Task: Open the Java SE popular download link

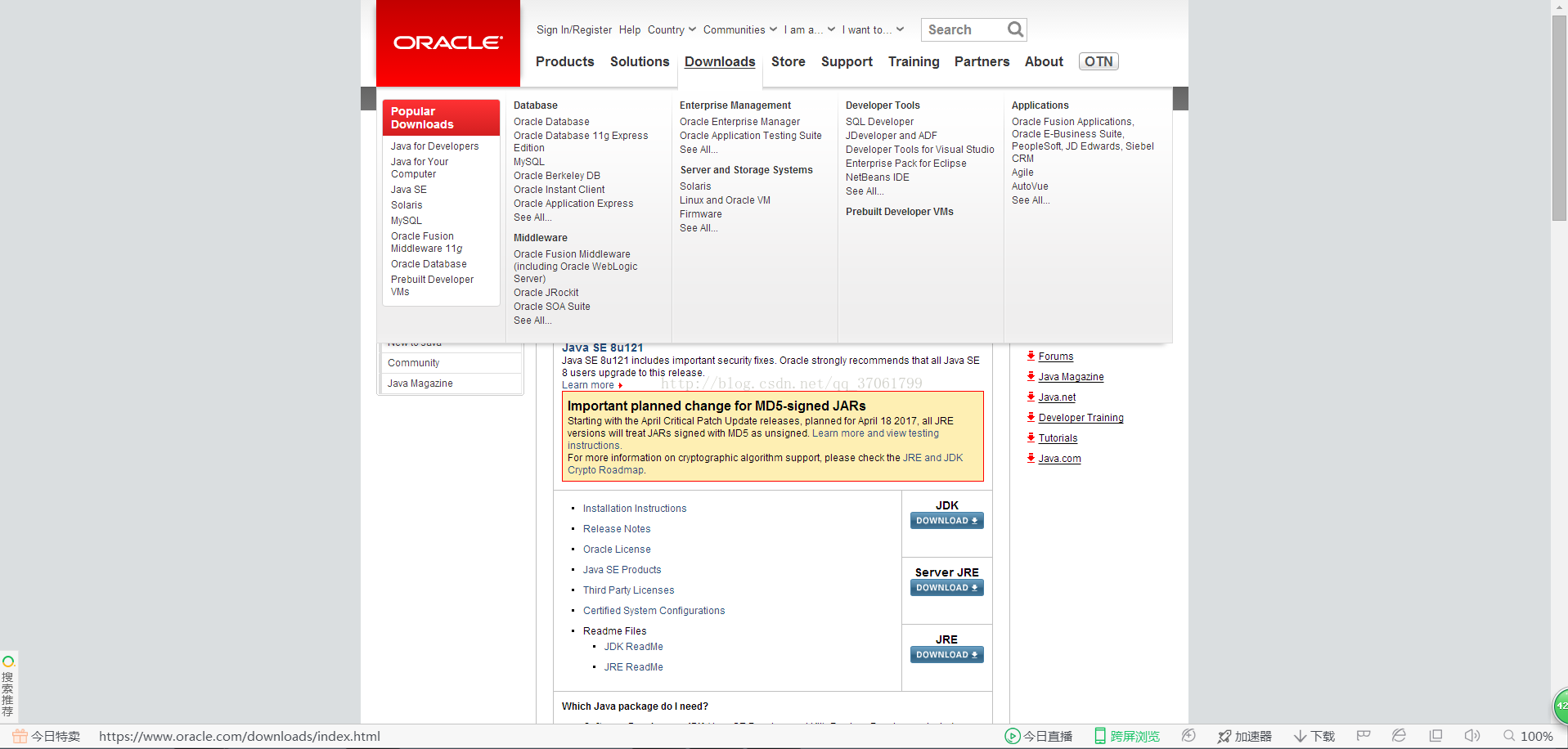Action: 409,190
